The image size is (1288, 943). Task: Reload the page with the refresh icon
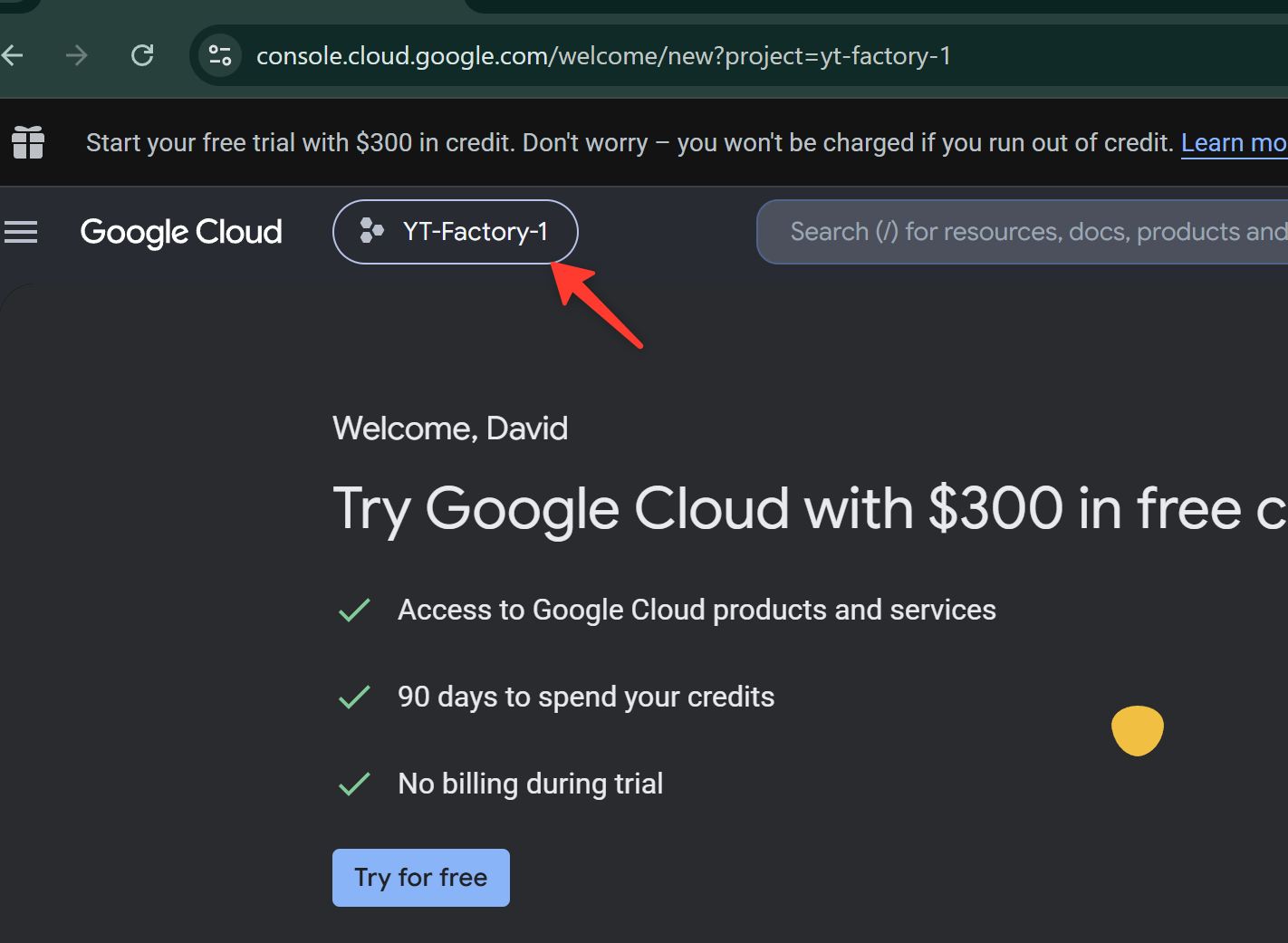tap(142, 56)
